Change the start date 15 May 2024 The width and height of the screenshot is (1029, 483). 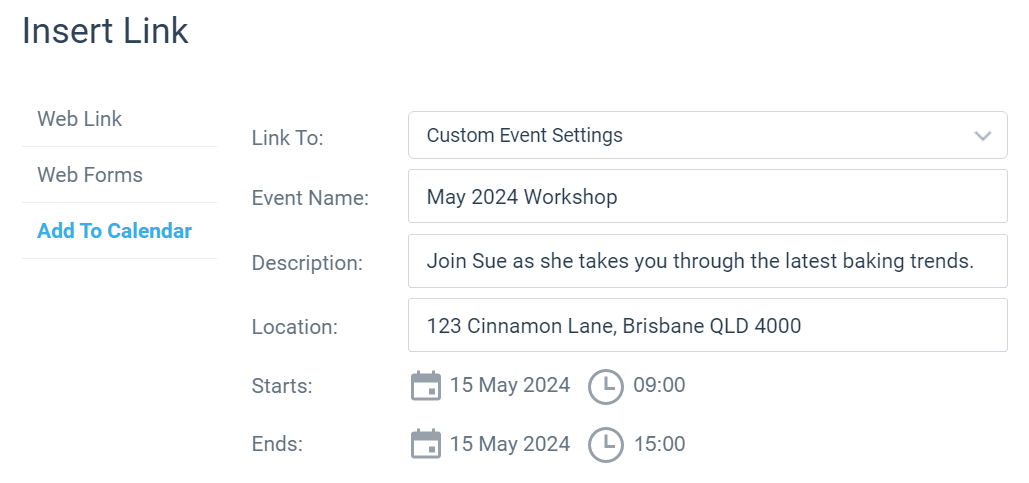pyautogui.click(x=510, y=385)
